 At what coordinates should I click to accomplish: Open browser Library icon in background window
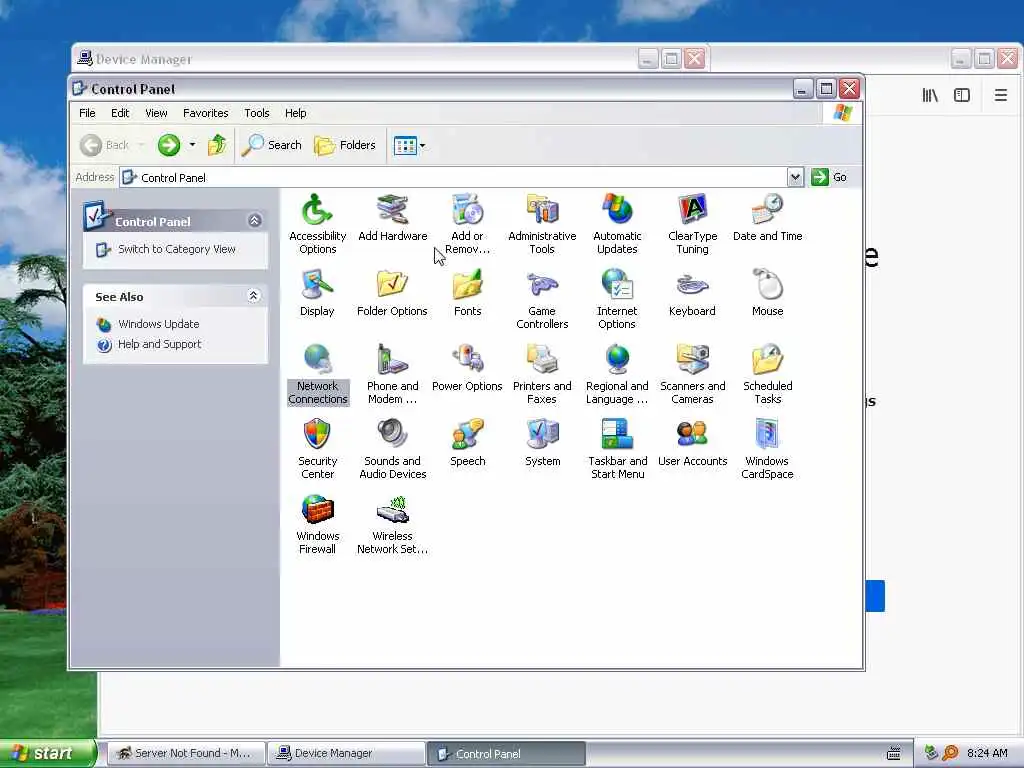point(930,95)
